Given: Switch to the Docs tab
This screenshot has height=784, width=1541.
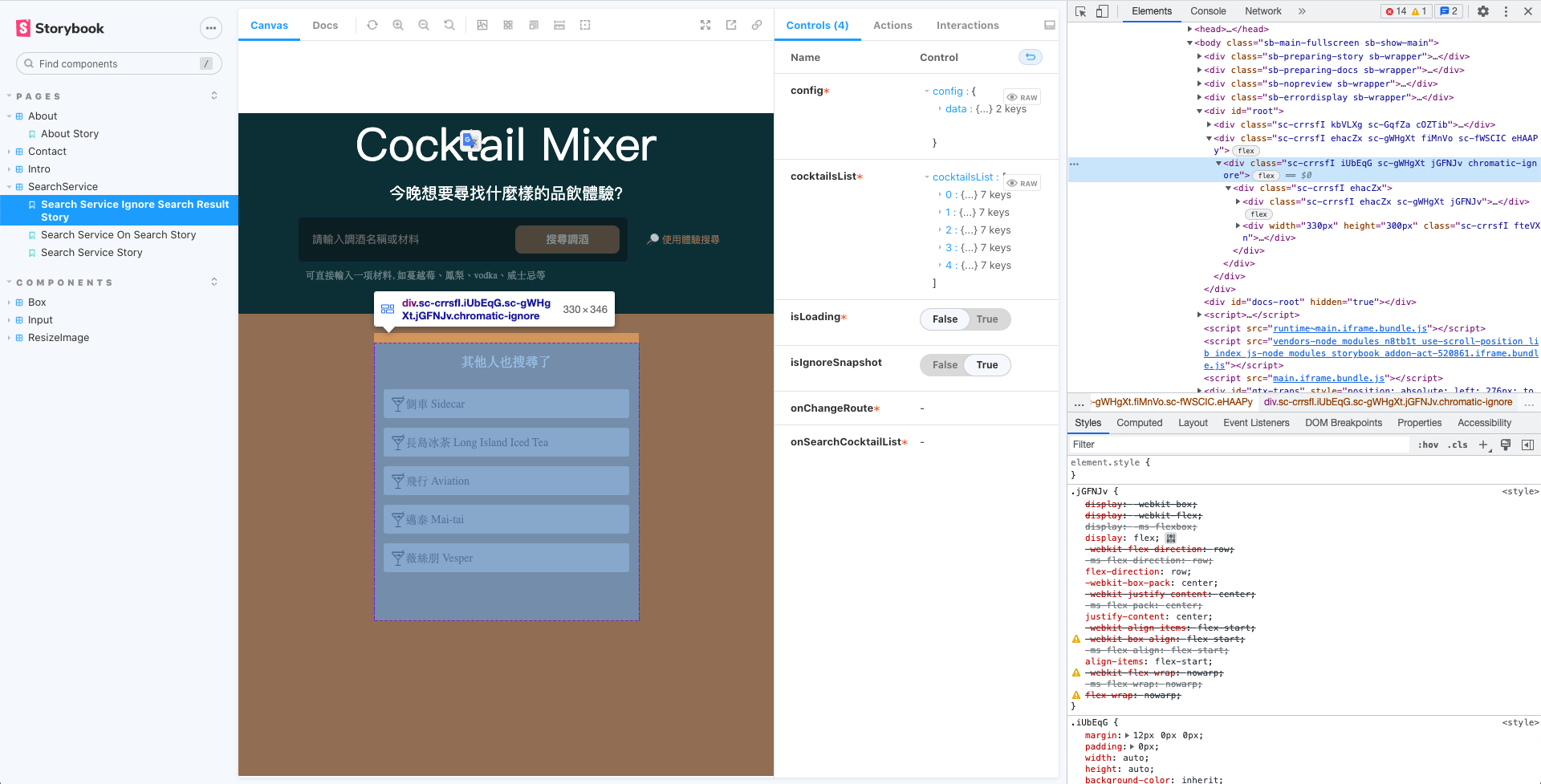Looking at the screenshot, I should point(325,26).
